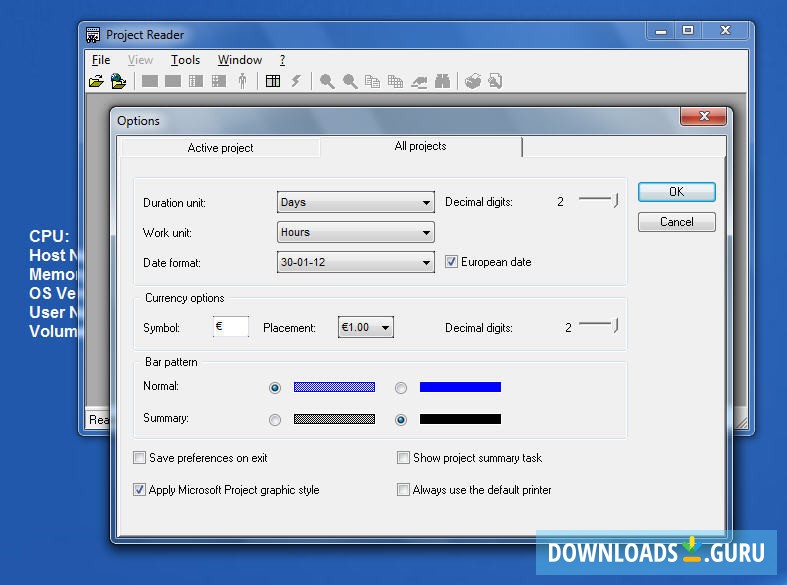Switch to the Active project tab
The width and height of the screenshot is (787, 585).
[220, 148]
